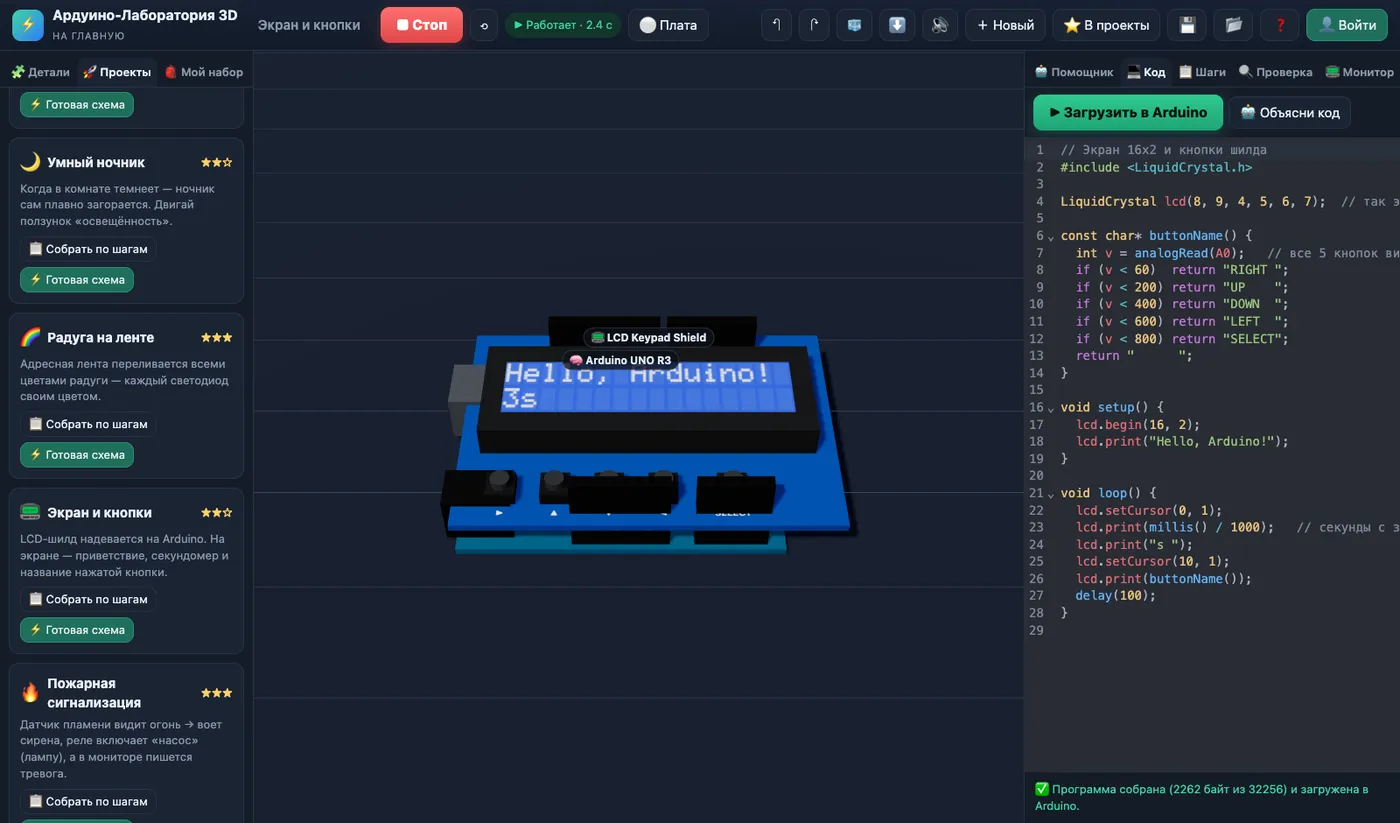Select the LCD Keypad Shield label
The width and height of the screenshot is (1400, 823).
(649, 337)
